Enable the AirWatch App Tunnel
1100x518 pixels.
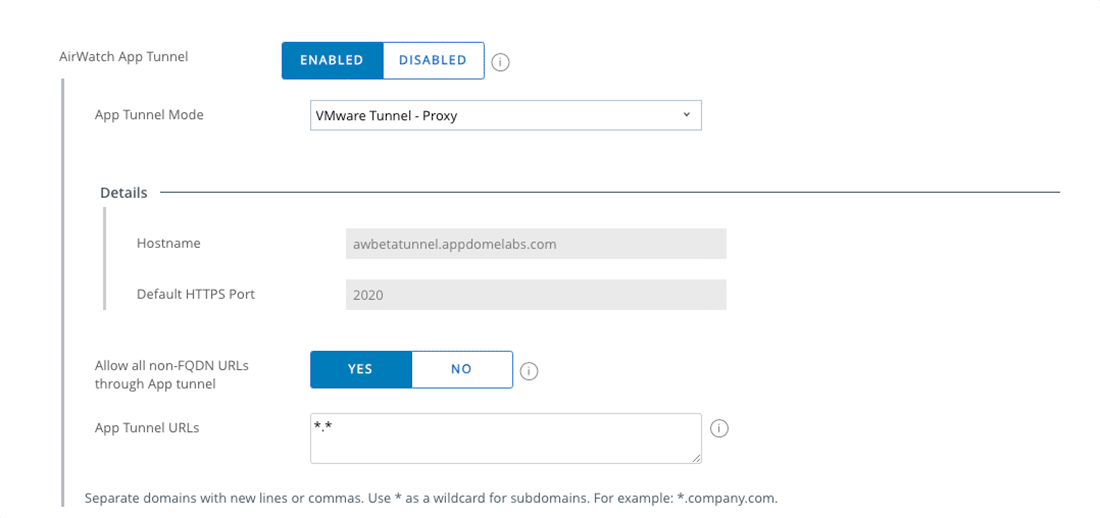click(x=332, y=60)
